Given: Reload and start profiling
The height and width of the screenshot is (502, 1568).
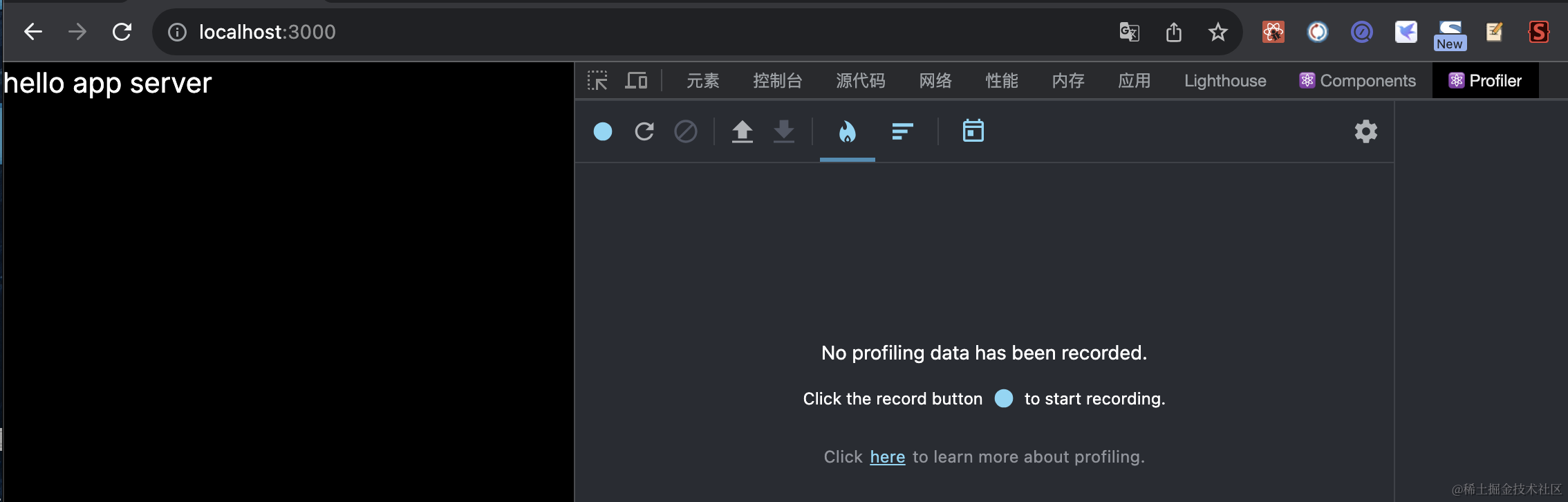Looking at the screenshot, I should point(644,131).
